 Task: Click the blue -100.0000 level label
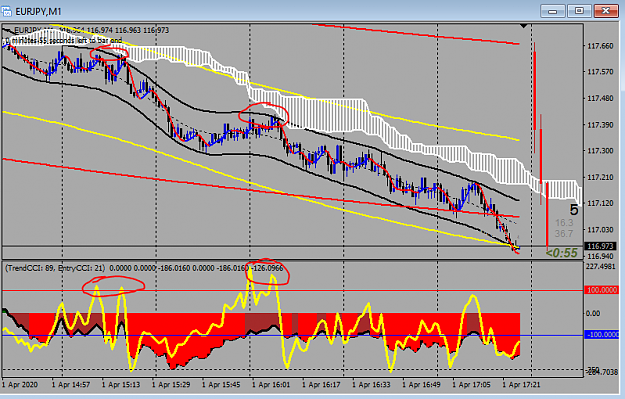pos(602,334)
